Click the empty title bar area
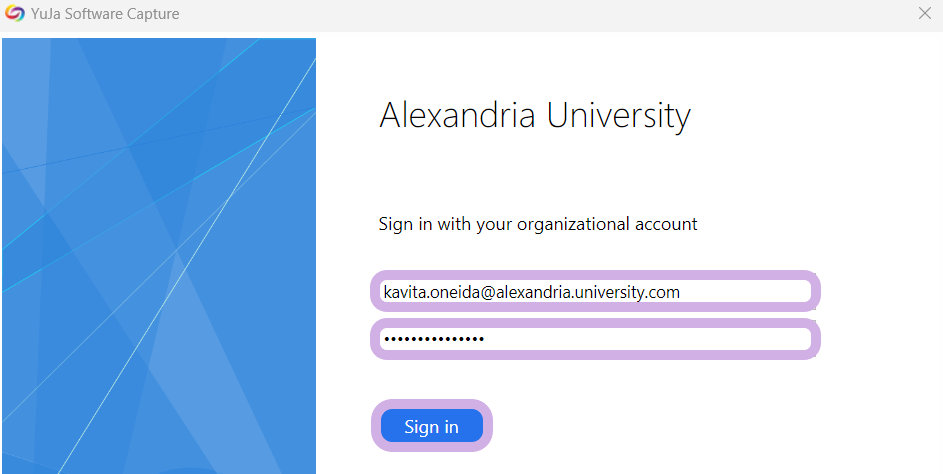This screenshot has width=943, height=474. click(541, 13)
